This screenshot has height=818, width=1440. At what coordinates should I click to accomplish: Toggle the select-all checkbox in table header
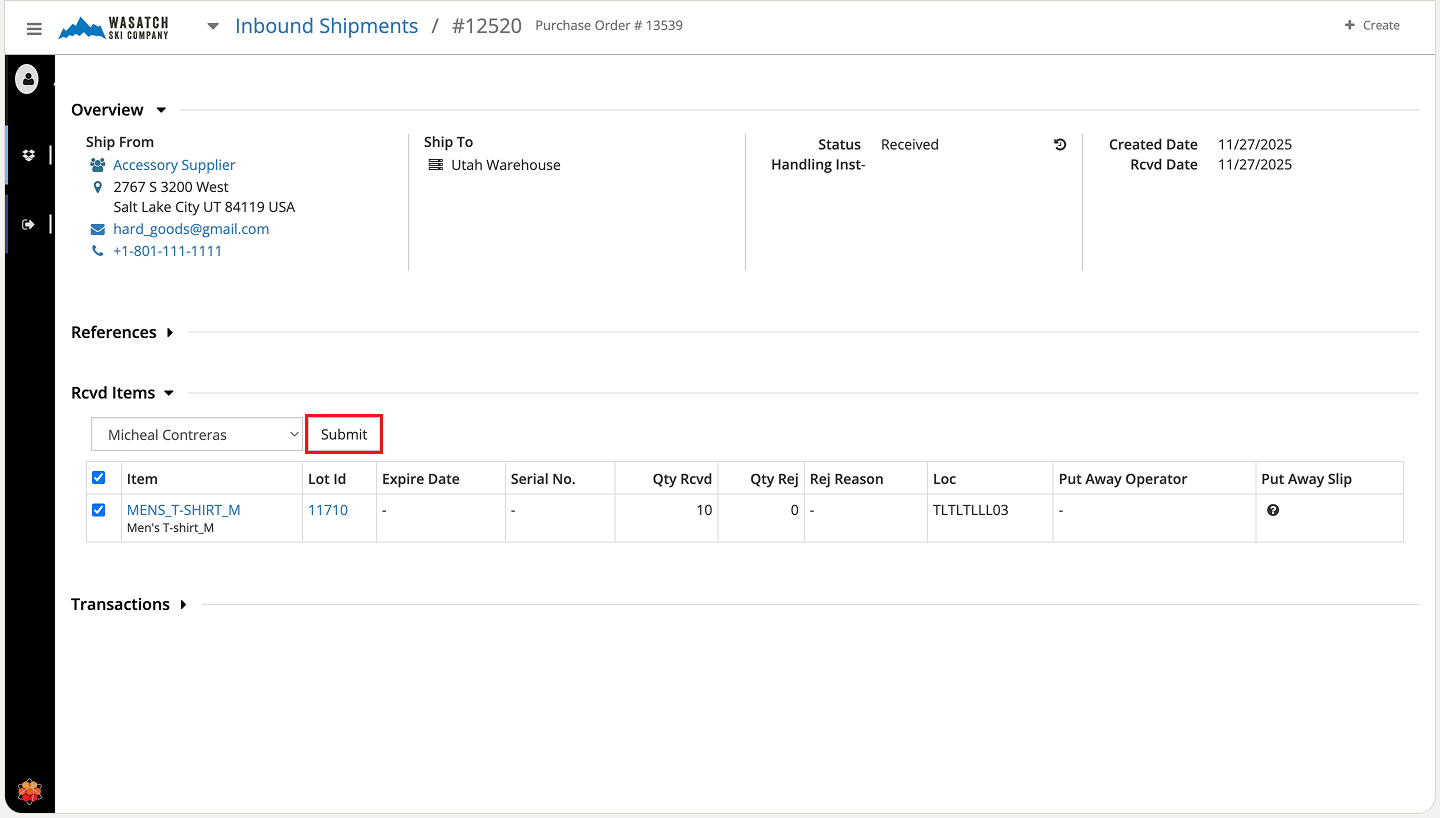click(x=99, y=478)
